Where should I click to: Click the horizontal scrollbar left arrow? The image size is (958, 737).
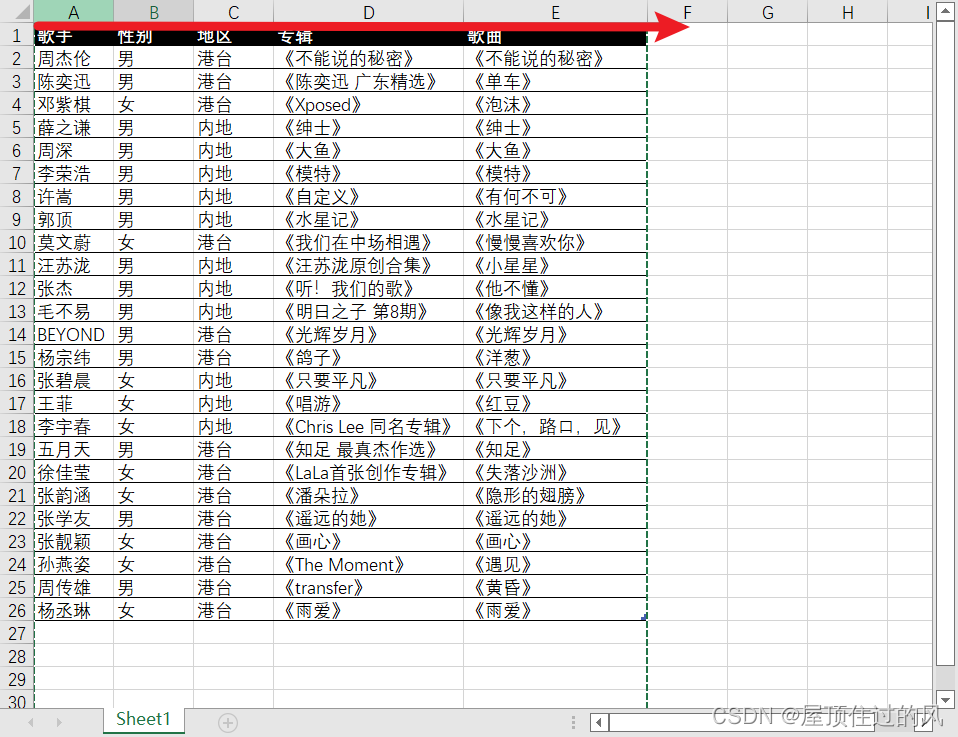pyautogui.click(x=599, y=723)
